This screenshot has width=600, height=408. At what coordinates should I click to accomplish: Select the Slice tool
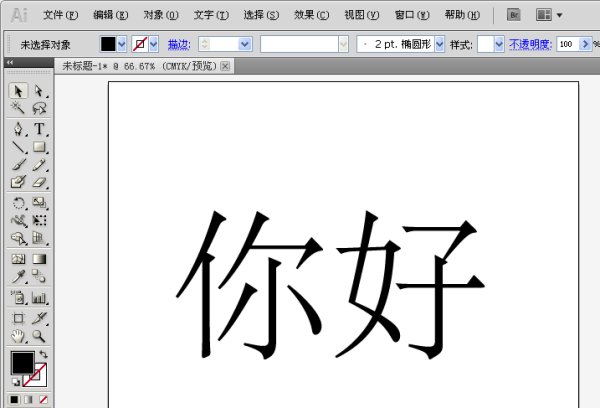tap(39, 318)
